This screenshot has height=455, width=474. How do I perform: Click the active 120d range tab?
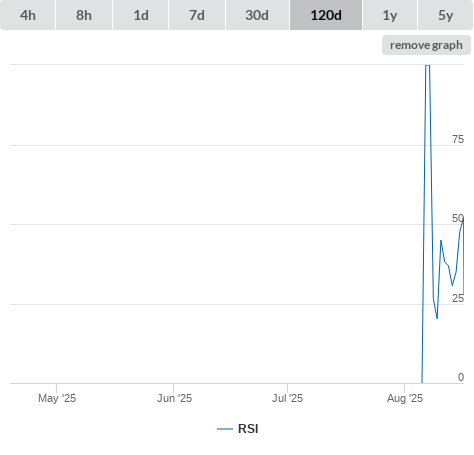point(326,15)
